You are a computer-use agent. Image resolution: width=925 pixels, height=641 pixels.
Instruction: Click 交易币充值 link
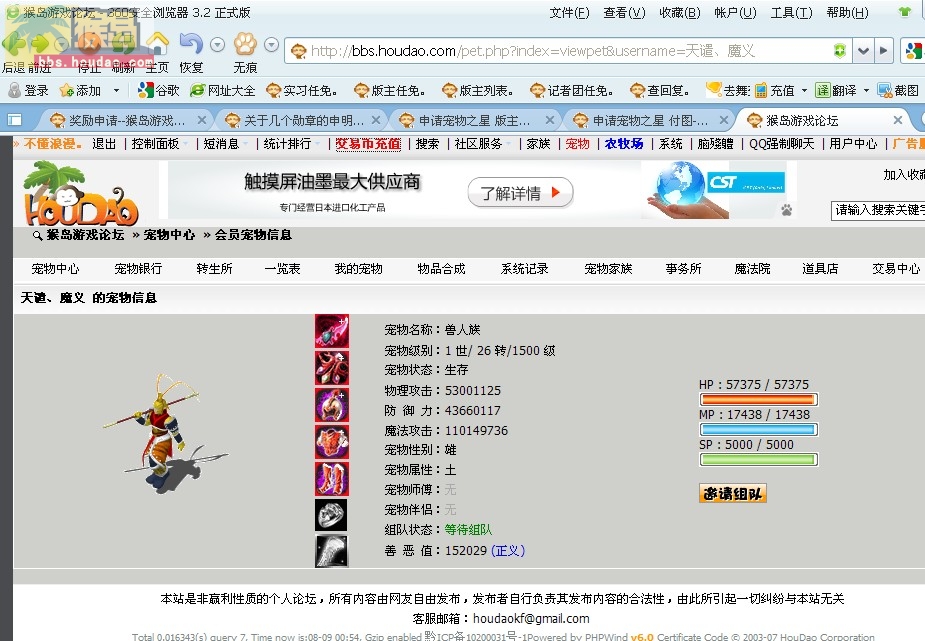pos(368,143)
